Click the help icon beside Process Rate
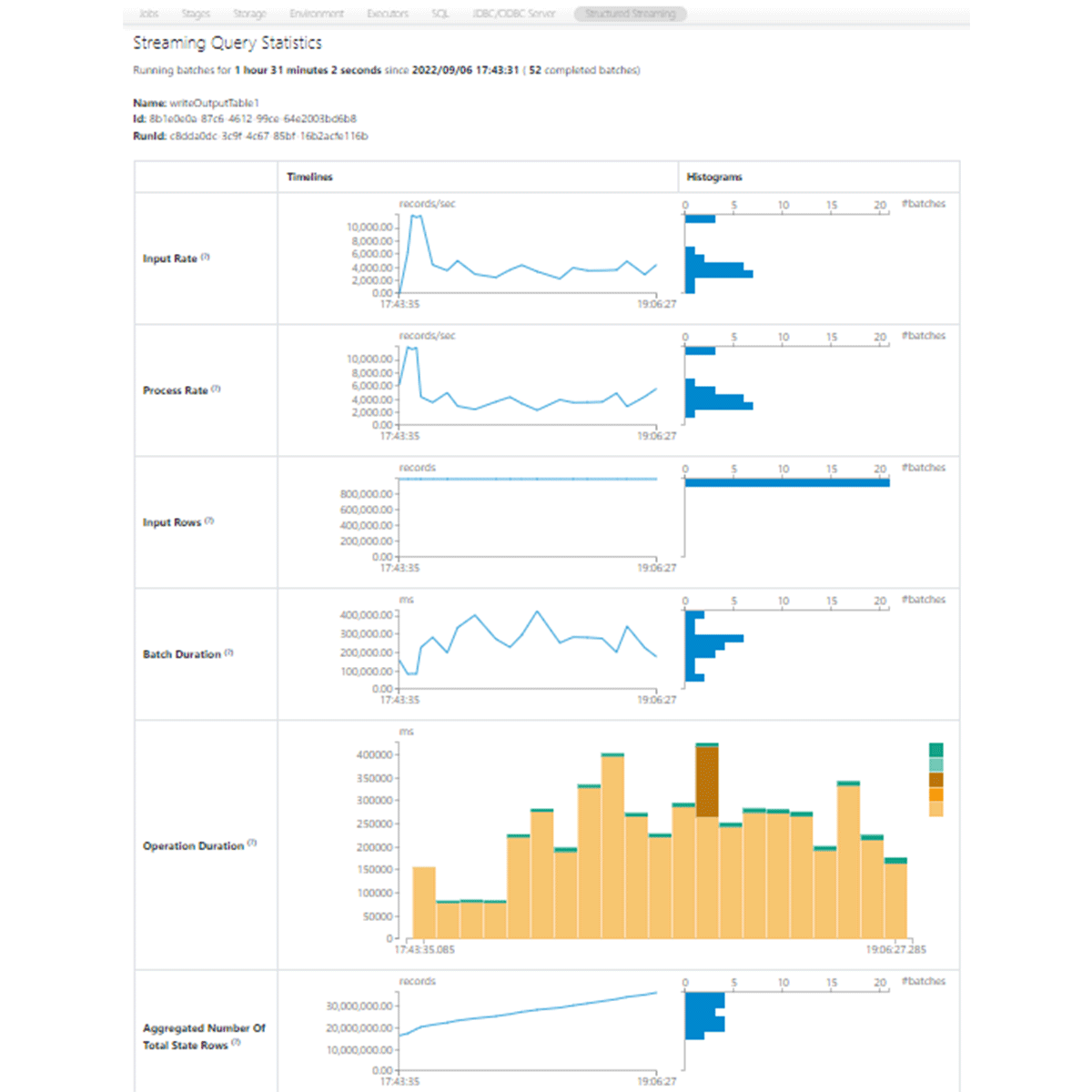1092x1092 pixels. (x=217, y=389)
